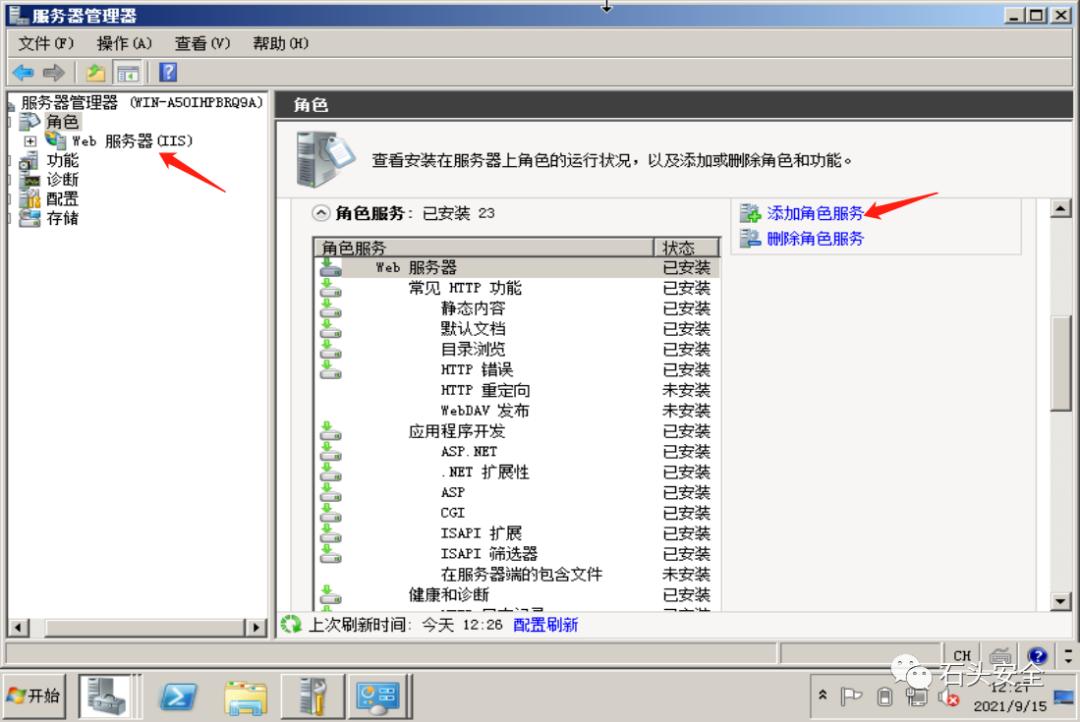The width and height of the screenshot is (1080, 722).
Task: Click the CH language indicator in the taskbar
Action: click(961, 655)
